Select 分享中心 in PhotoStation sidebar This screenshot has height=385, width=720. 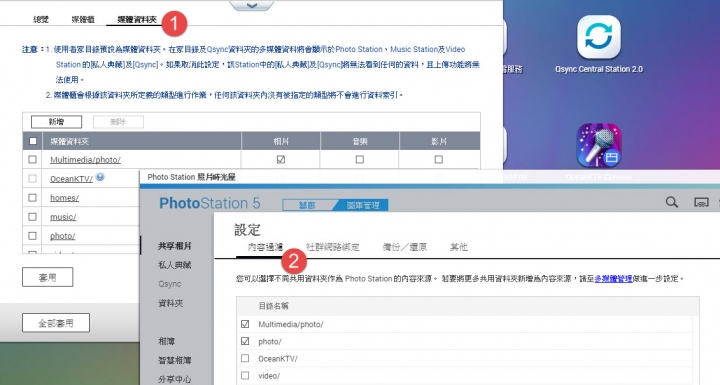click(x=174, y=379)
